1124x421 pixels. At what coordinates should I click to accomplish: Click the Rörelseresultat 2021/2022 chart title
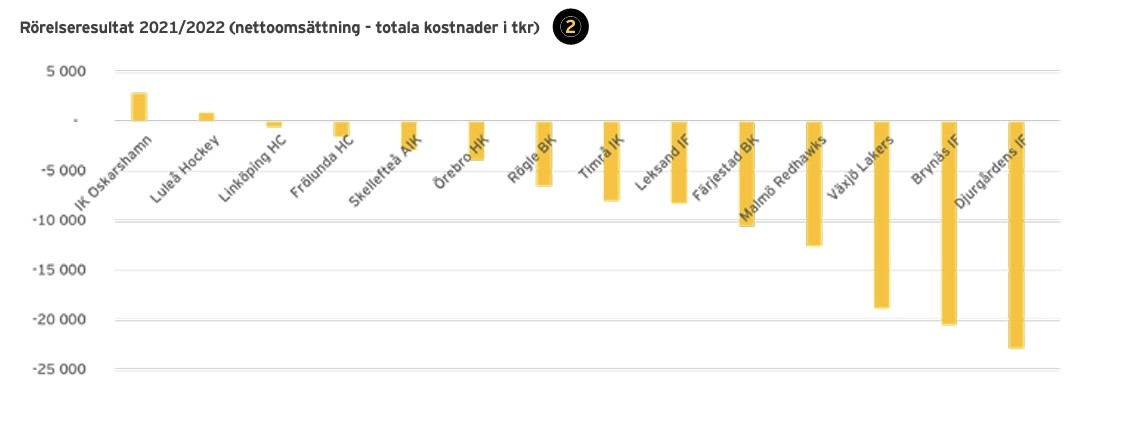coord(280,29)
